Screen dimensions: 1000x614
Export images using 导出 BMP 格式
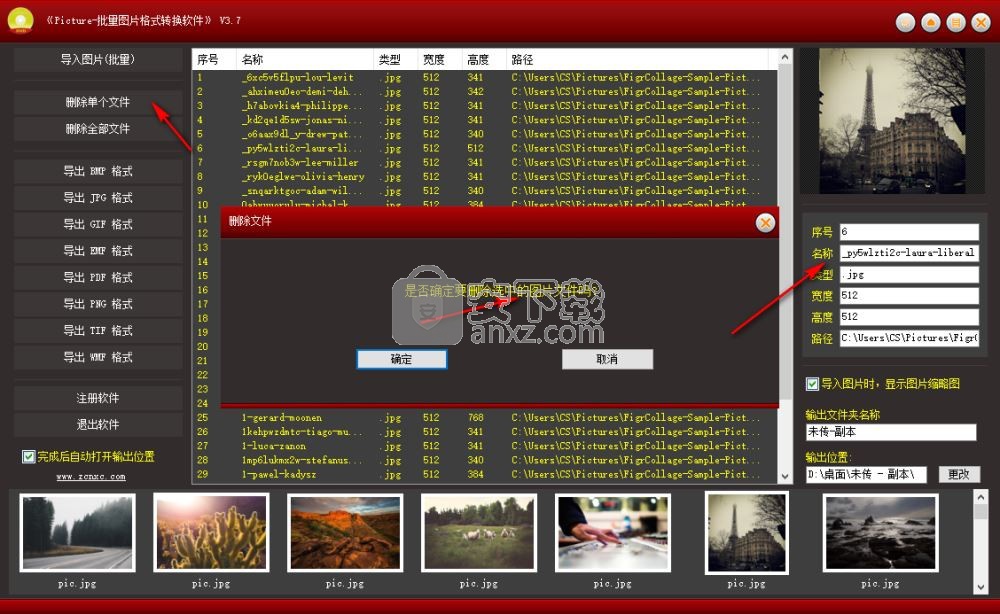point(98,171)
